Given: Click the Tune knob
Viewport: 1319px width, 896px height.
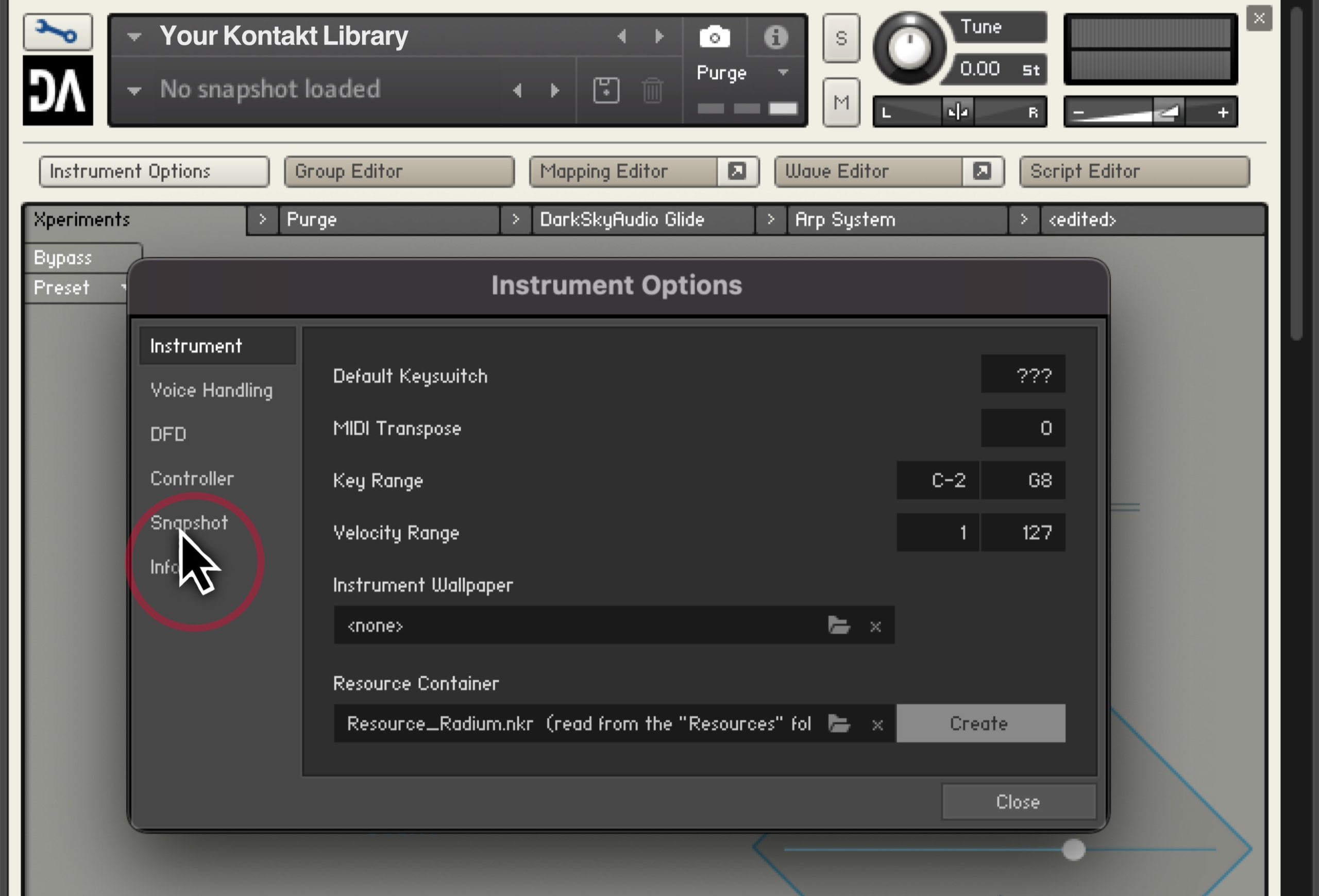Looking at the screenshot, I should [909, 48].
